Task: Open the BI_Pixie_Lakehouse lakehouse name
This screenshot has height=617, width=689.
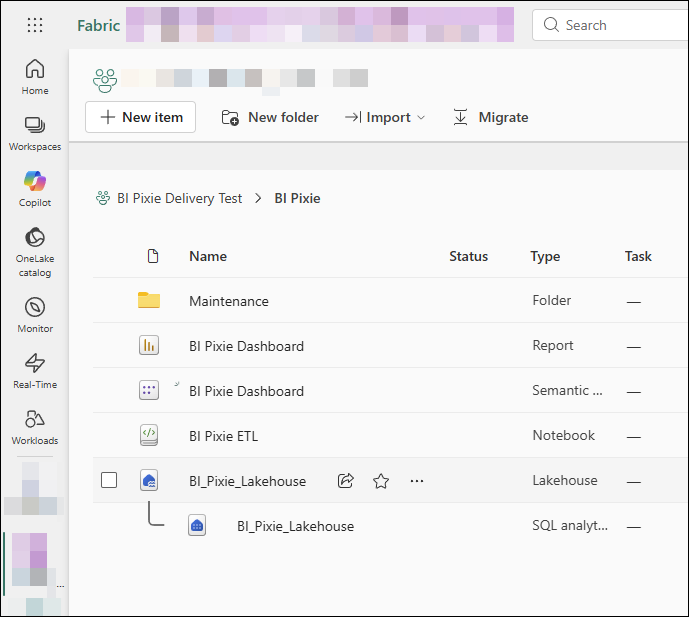Action: click(x=247, y=481)
